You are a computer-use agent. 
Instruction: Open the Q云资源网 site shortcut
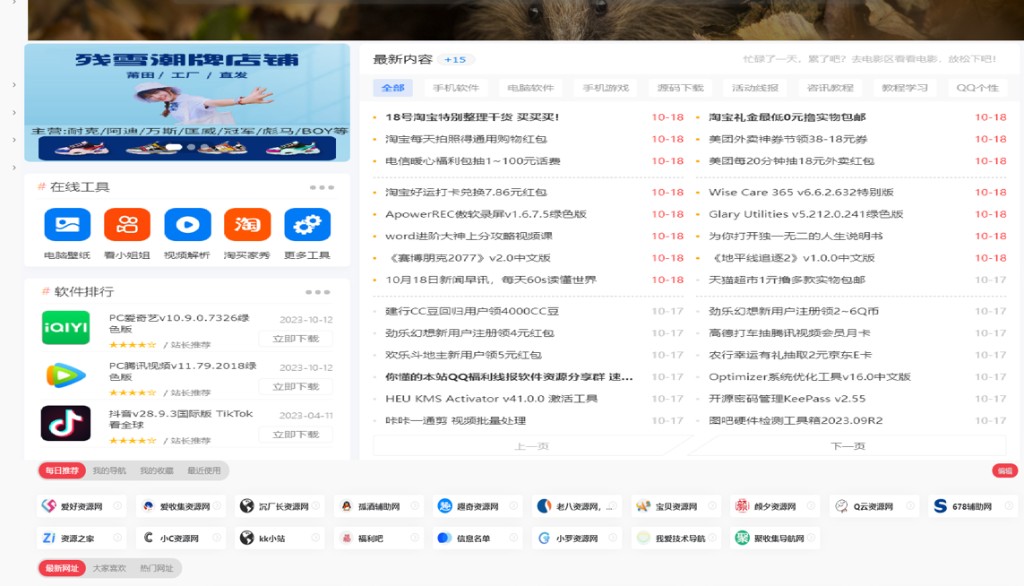[874, 506]
